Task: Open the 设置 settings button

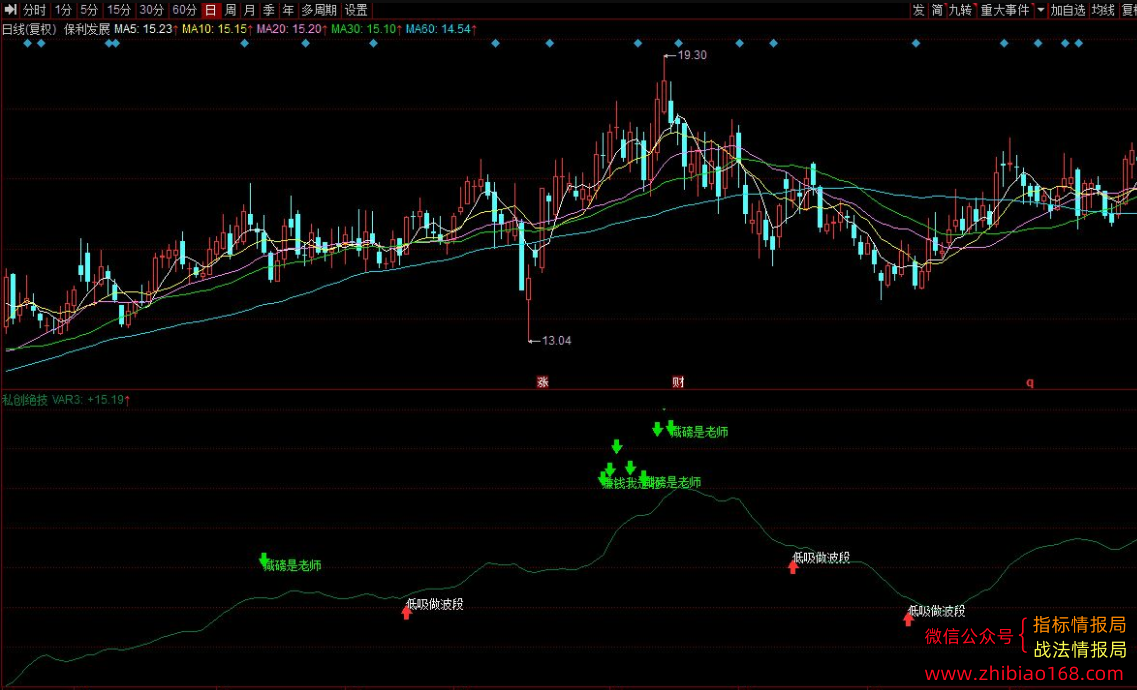Action: pos(356,10)
